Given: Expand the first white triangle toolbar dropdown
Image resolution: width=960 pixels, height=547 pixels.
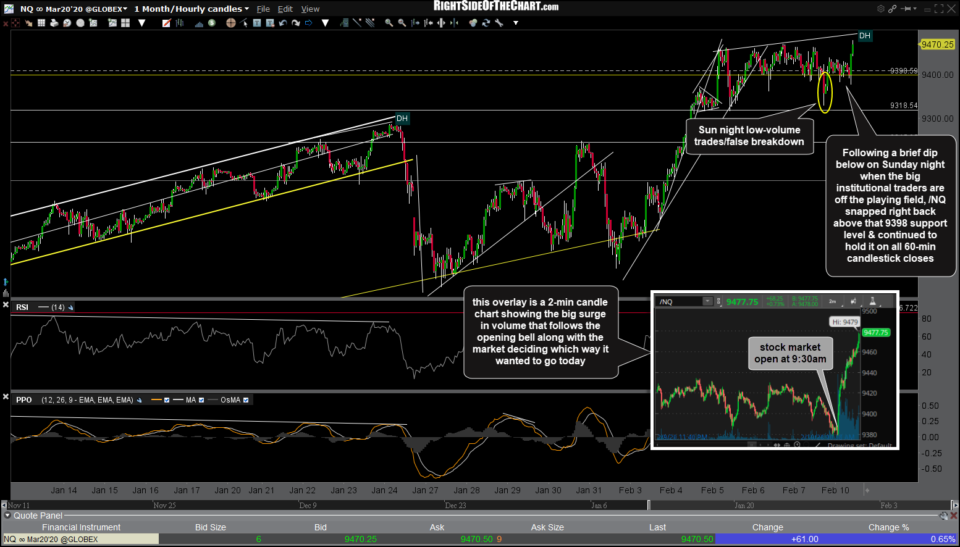Looking at the screenshot, I should click(141, 23).
